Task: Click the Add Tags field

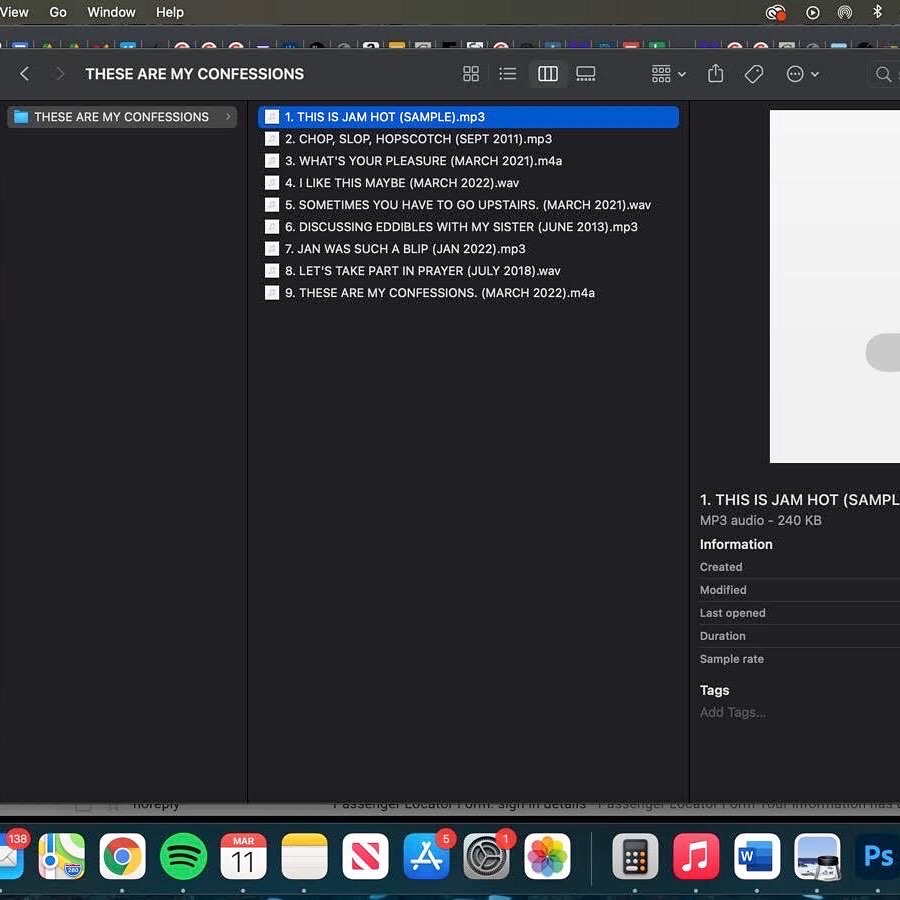Action: 733,713
